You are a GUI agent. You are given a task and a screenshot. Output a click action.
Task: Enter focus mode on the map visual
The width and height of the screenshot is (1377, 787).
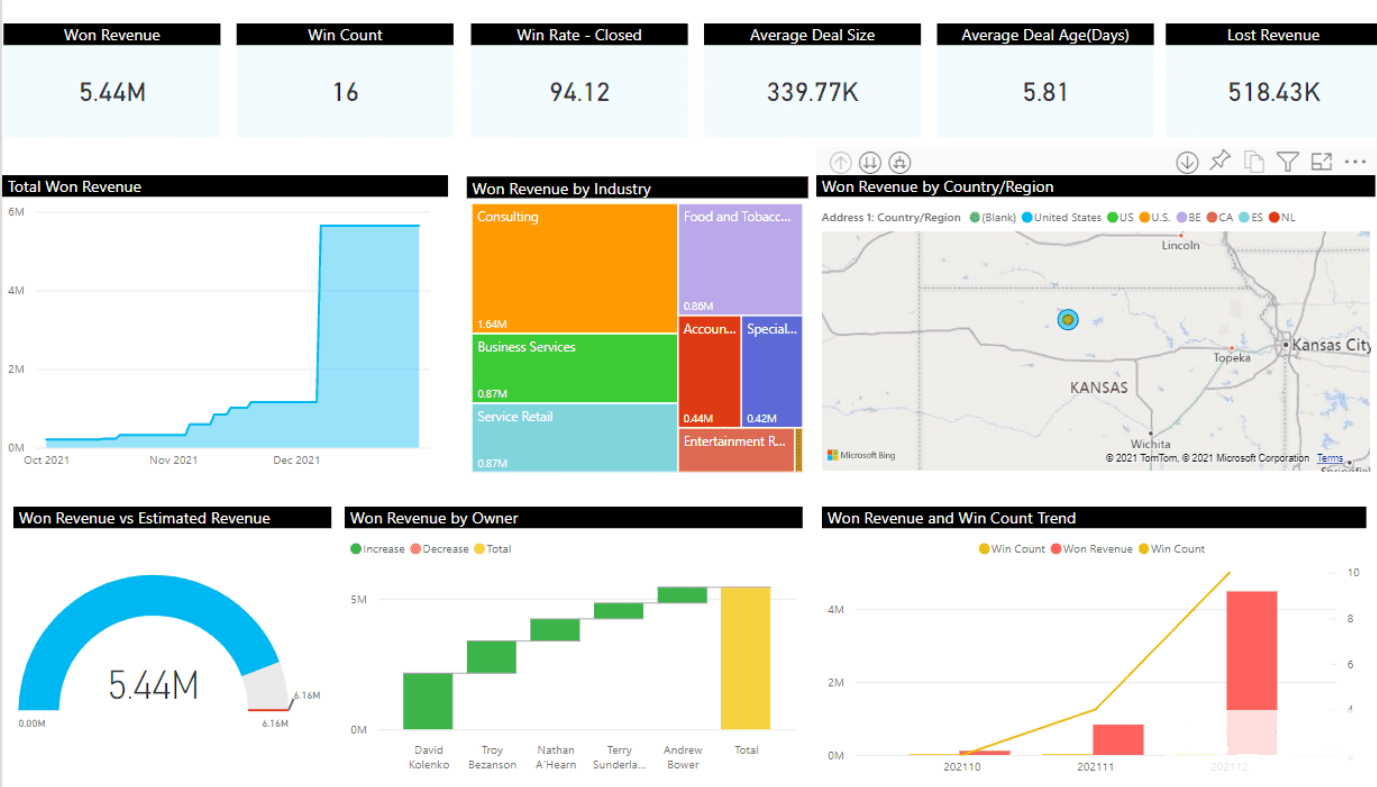tap(1321, 161)
